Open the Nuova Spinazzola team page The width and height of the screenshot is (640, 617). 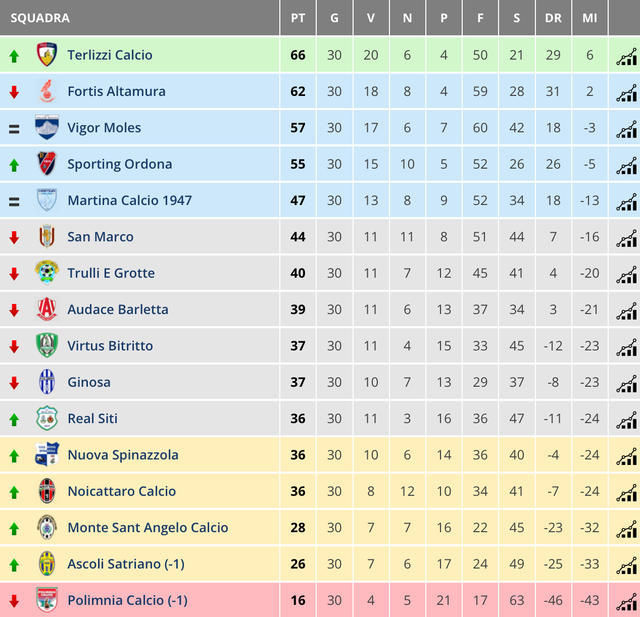tap(123, 455)
